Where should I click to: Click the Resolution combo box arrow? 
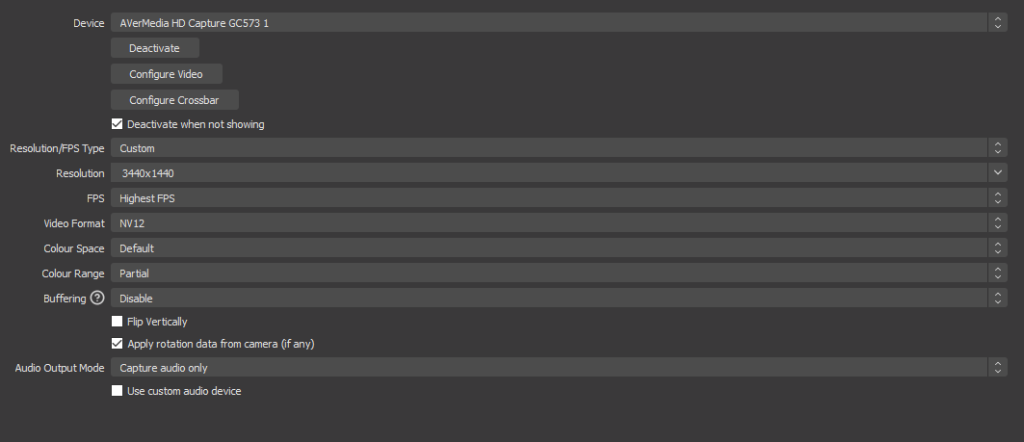997,173
